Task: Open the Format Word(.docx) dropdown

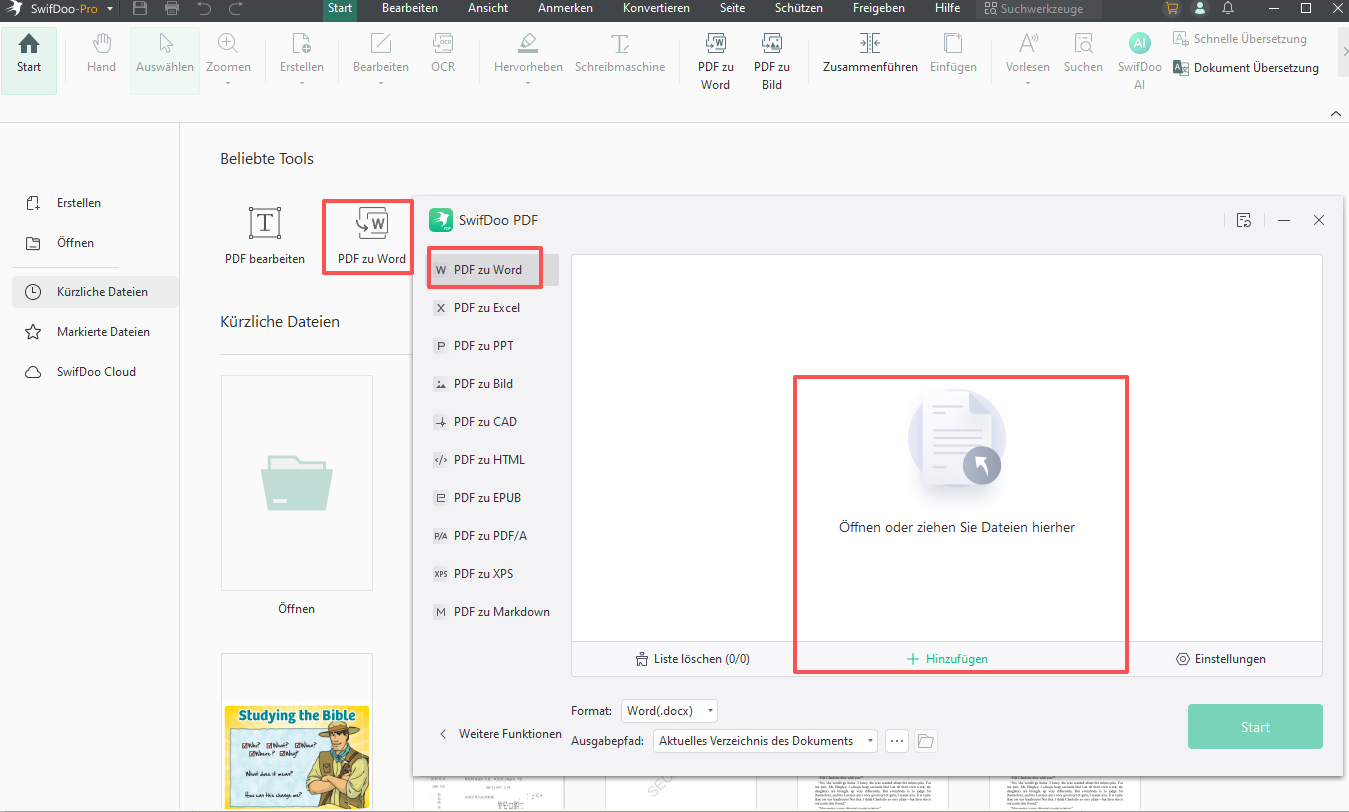Action: [669, 711]
